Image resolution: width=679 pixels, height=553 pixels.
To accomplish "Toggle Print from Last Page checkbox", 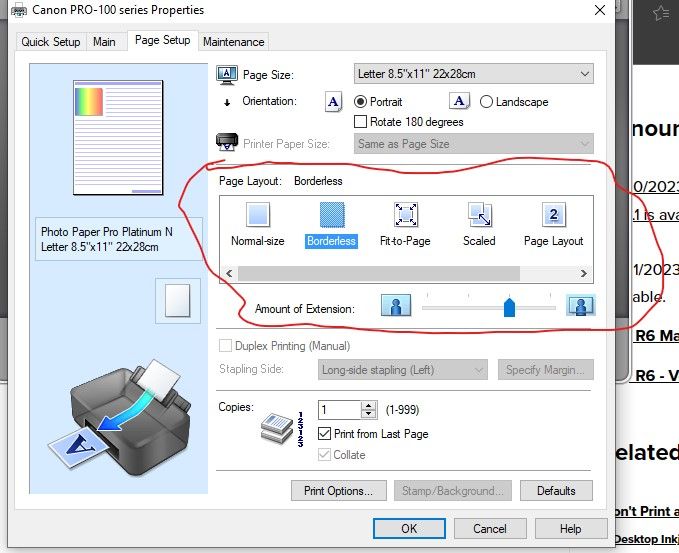I will click(x=324, y=433).
